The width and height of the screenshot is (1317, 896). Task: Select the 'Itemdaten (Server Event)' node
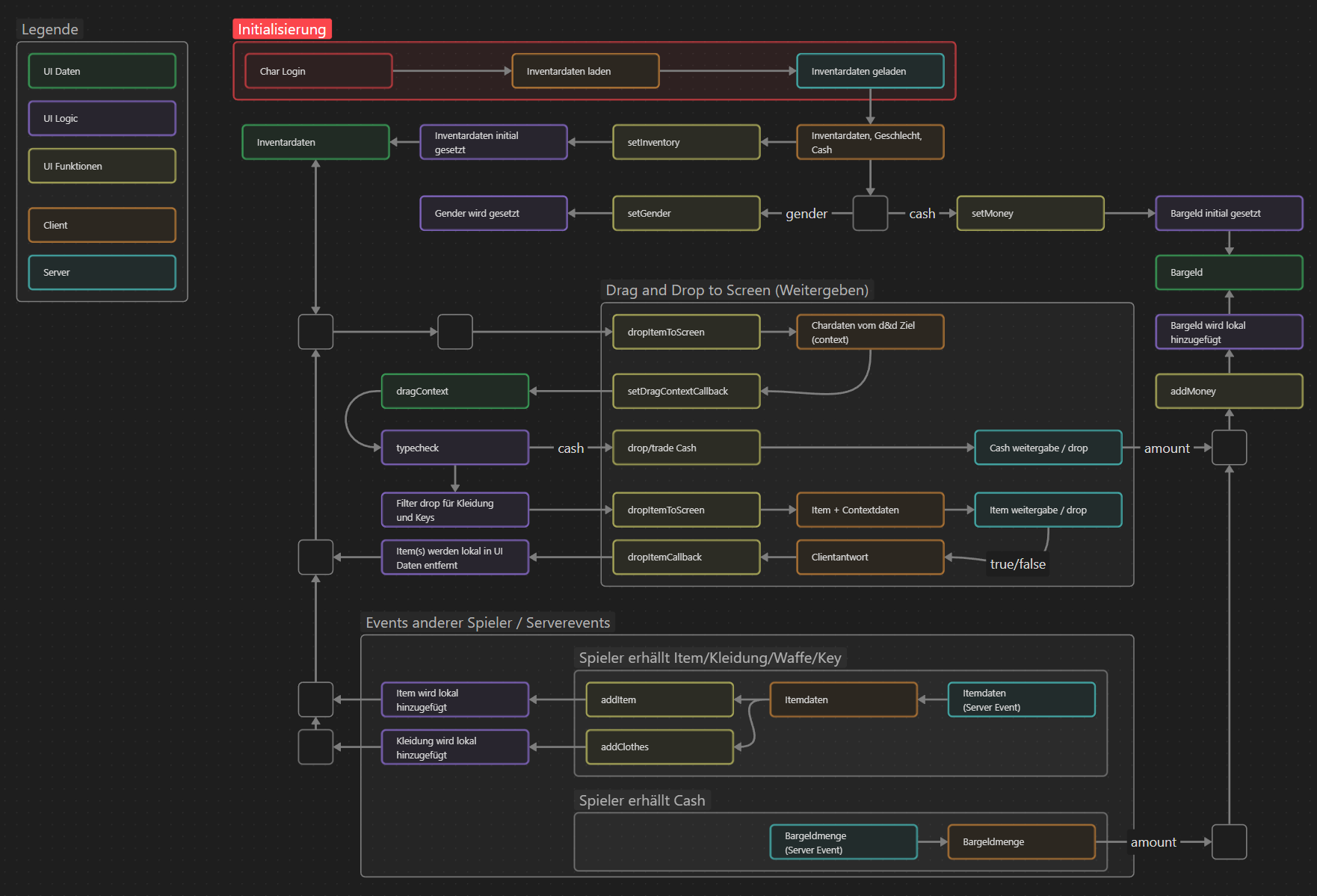(x=1021, y=699)
